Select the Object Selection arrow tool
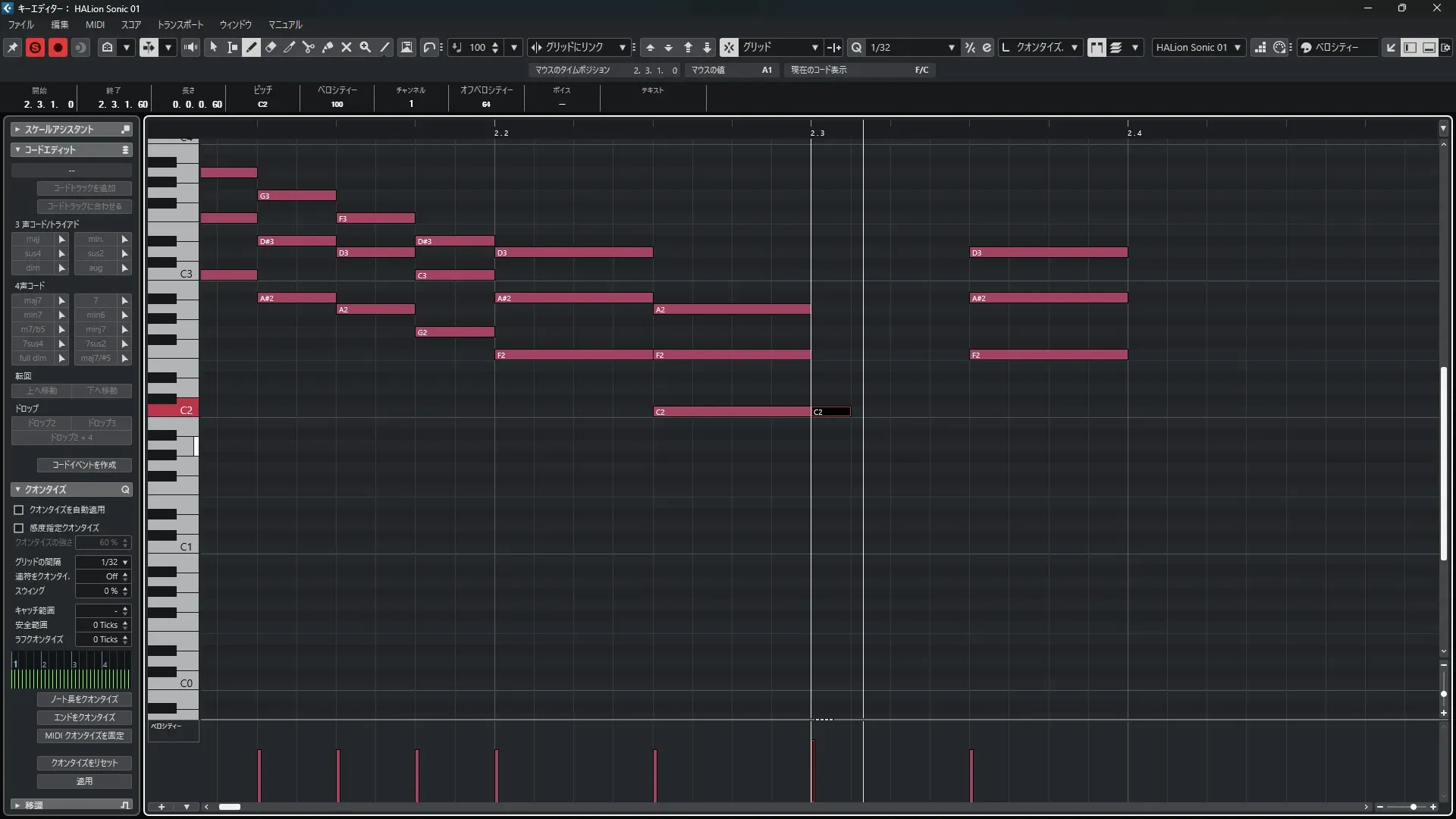The image size is (1456, 819). tap(213, 47)
